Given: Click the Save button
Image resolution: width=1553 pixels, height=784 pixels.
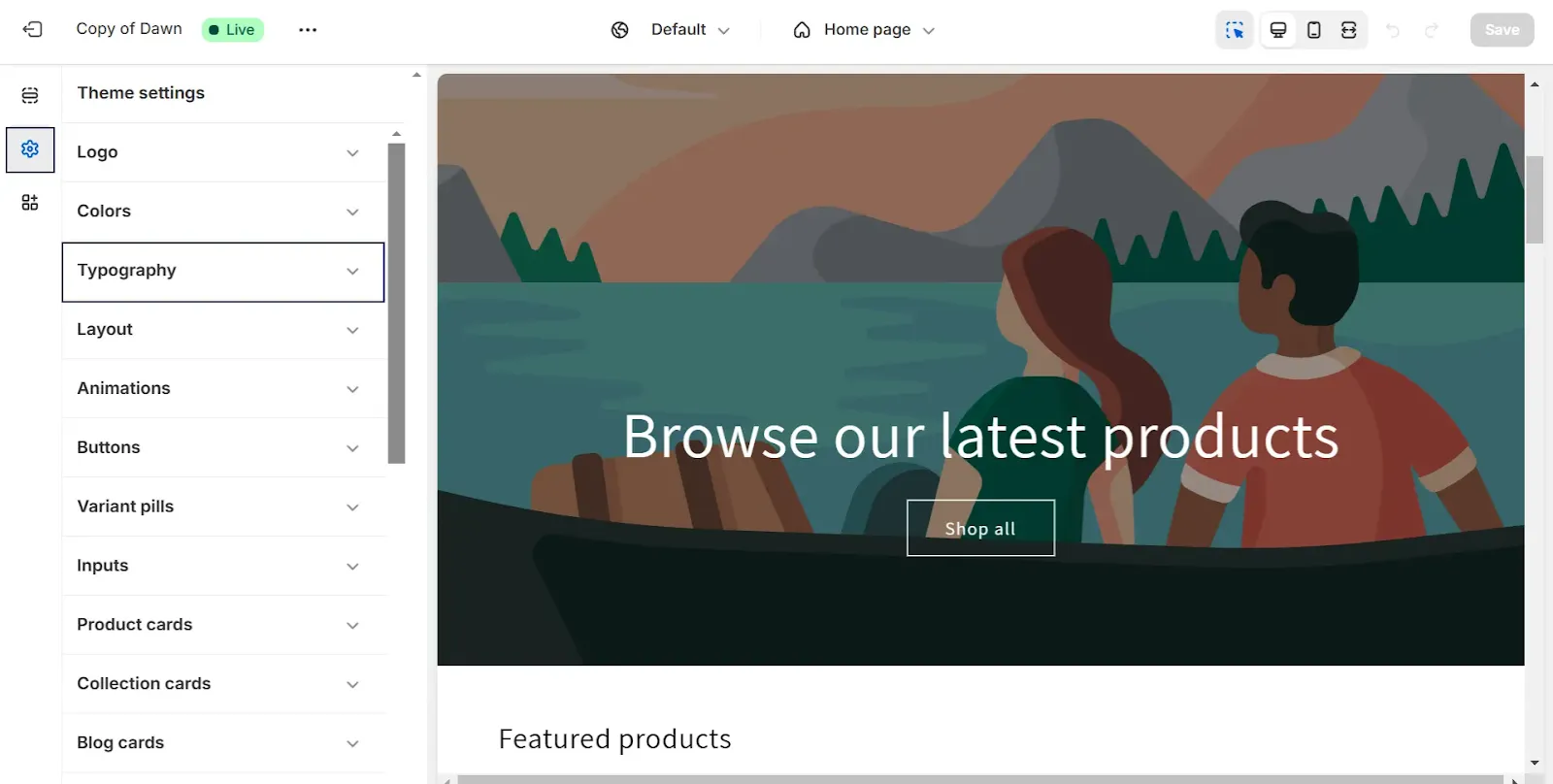Looking at the screenshot, I should pyautogui.click(x=1502, y=30).
